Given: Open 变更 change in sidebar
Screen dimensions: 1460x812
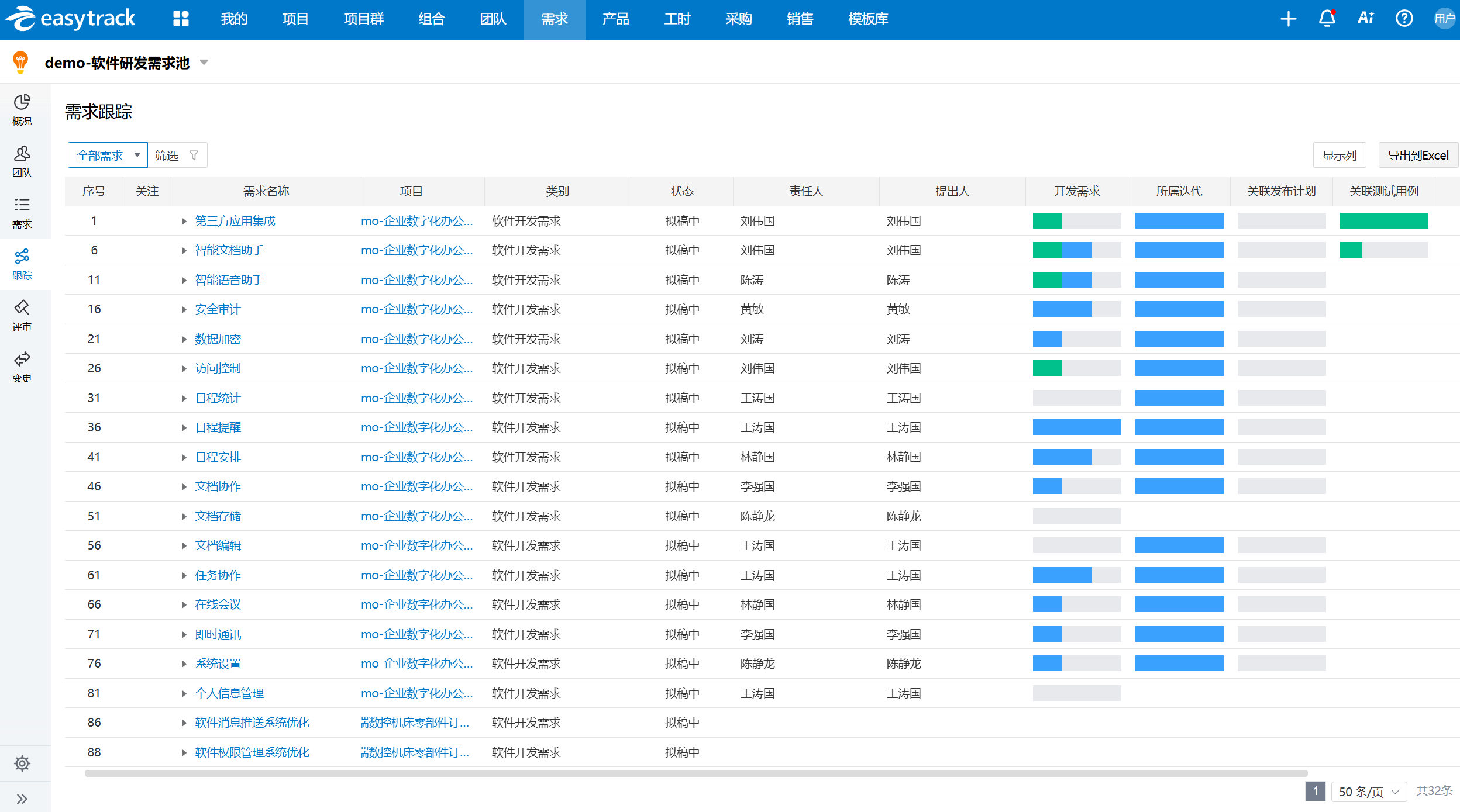Looking at the screenshot, I should click(22, 367).
